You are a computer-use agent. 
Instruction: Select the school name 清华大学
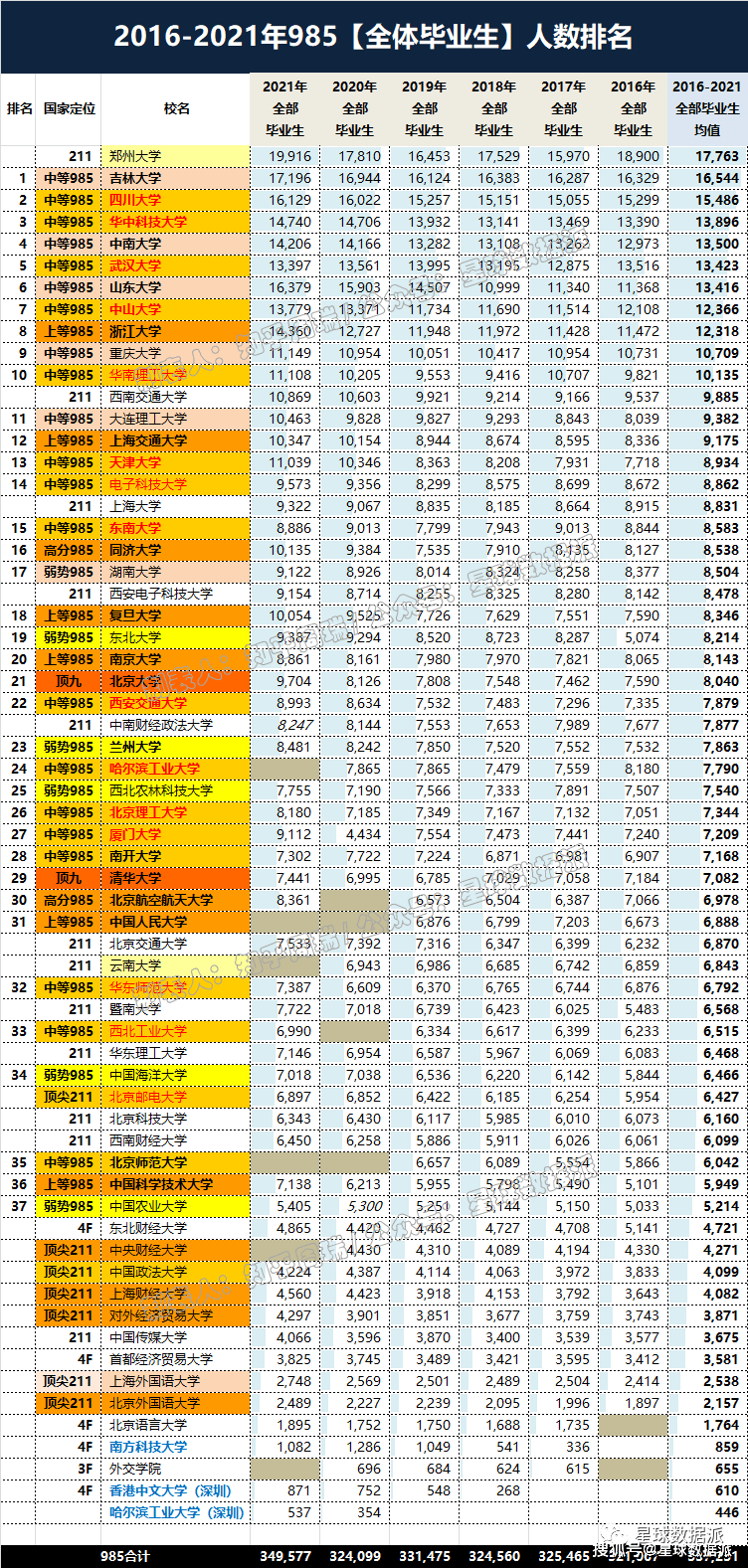click(x=135, y=878)
